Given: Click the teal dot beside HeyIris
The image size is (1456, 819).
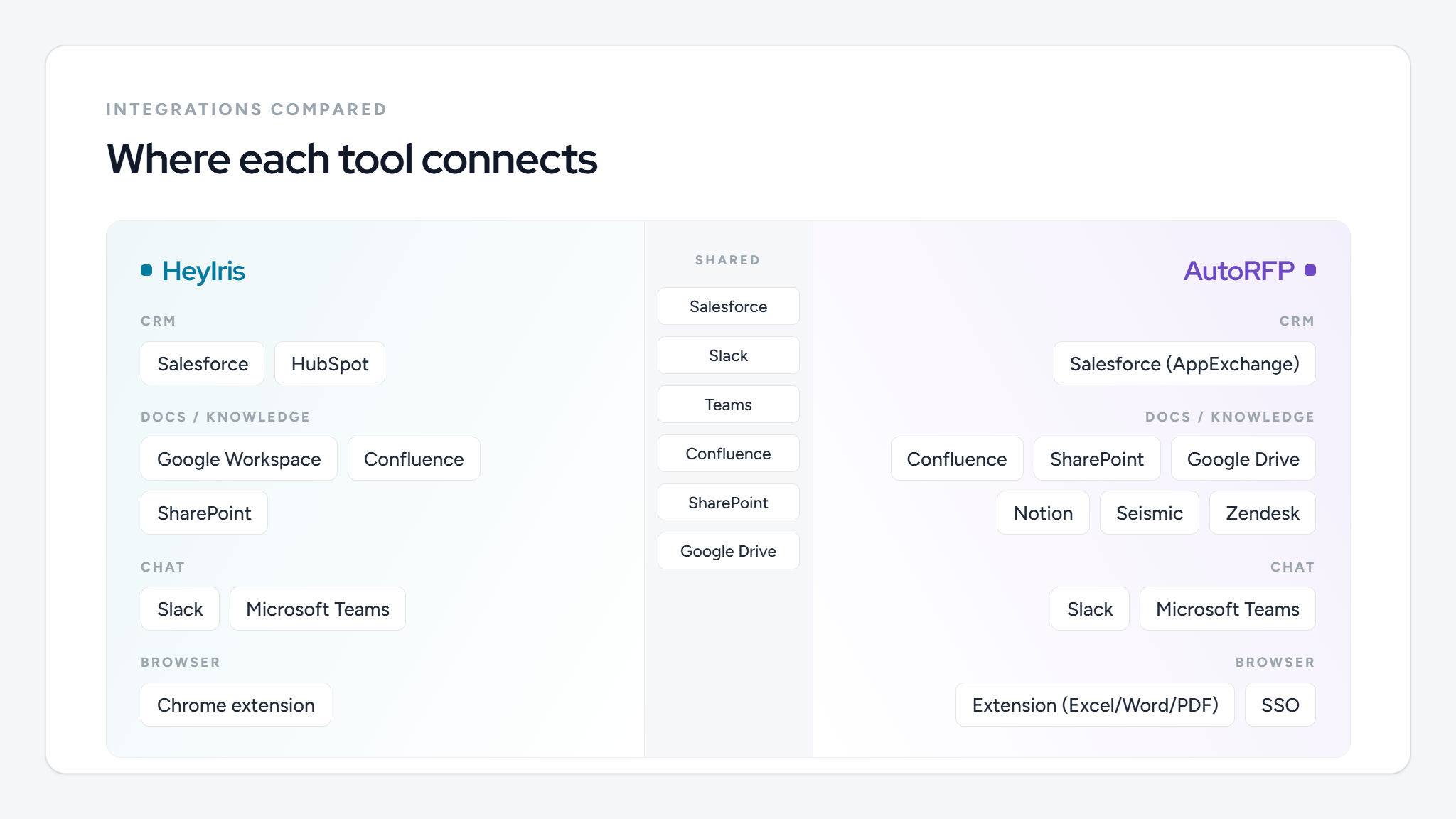Looking at the screenshot, I should coord(146,270).
